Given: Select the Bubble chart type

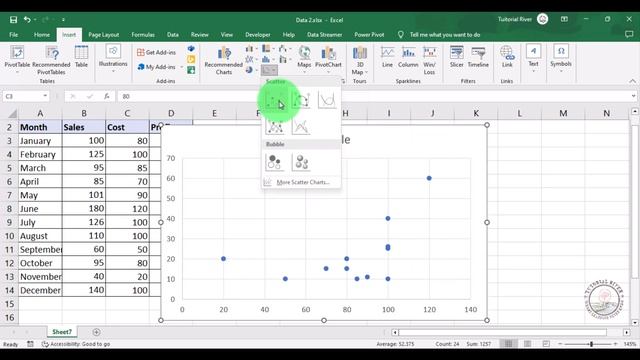Looking at the screenshot, I should tap(275, 162).
